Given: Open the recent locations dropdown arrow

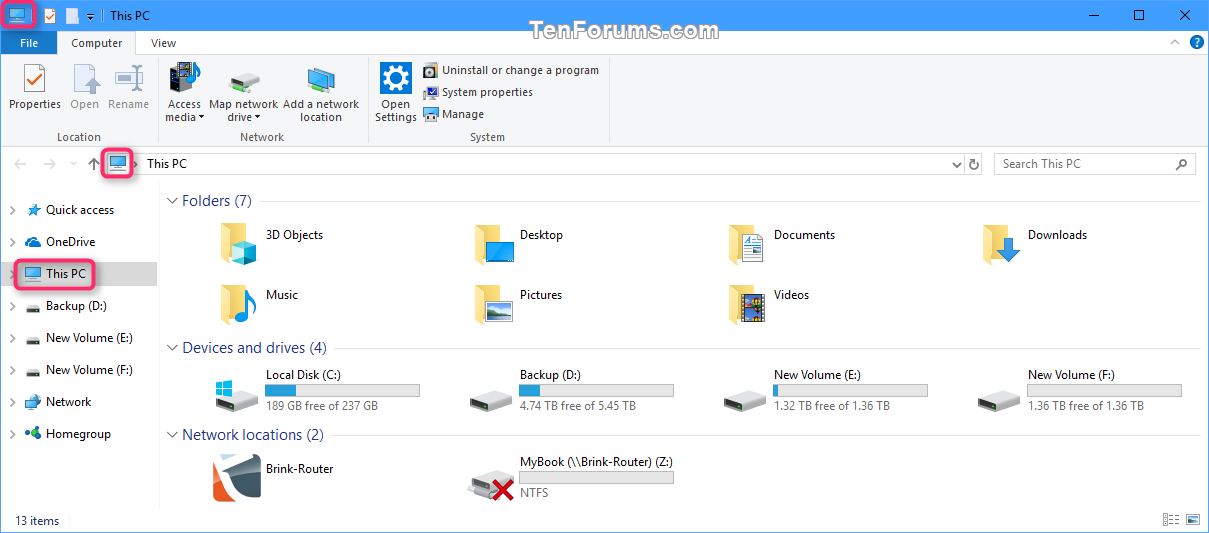Looking at the screenshot, I should coord(74,164).
